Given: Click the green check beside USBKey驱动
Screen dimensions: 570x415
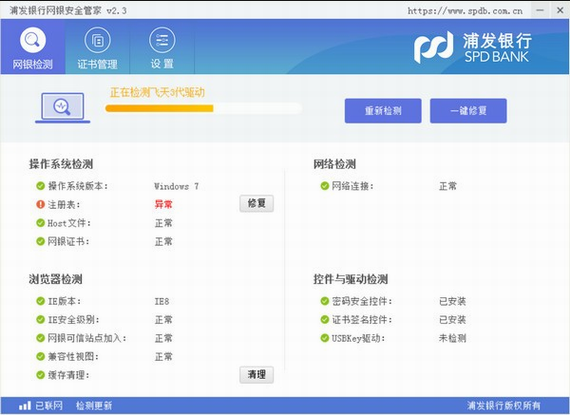Looking at the screenshot, I should (x=324, y=338).
